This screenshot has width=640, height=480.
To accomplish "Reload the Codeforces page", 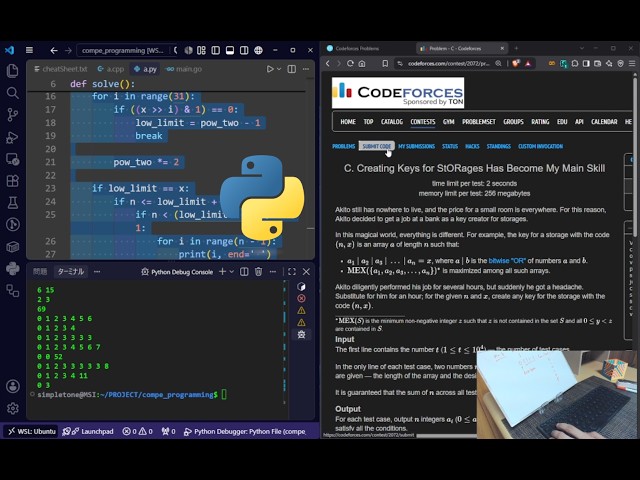I will 350,64.
